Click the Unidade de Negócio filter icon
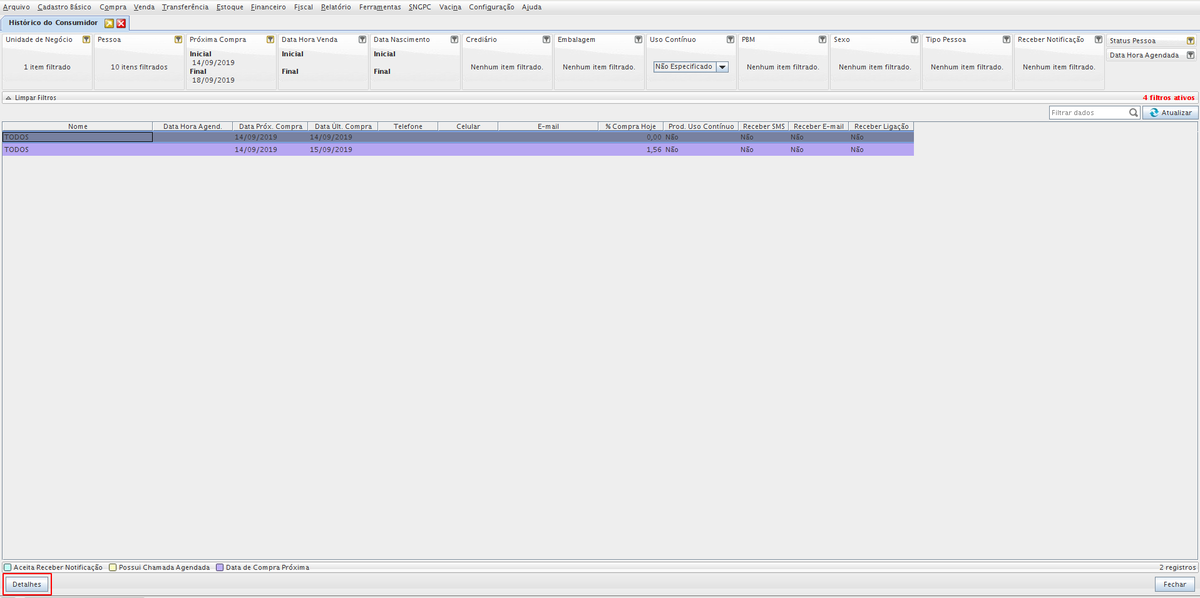 point(86,40)
